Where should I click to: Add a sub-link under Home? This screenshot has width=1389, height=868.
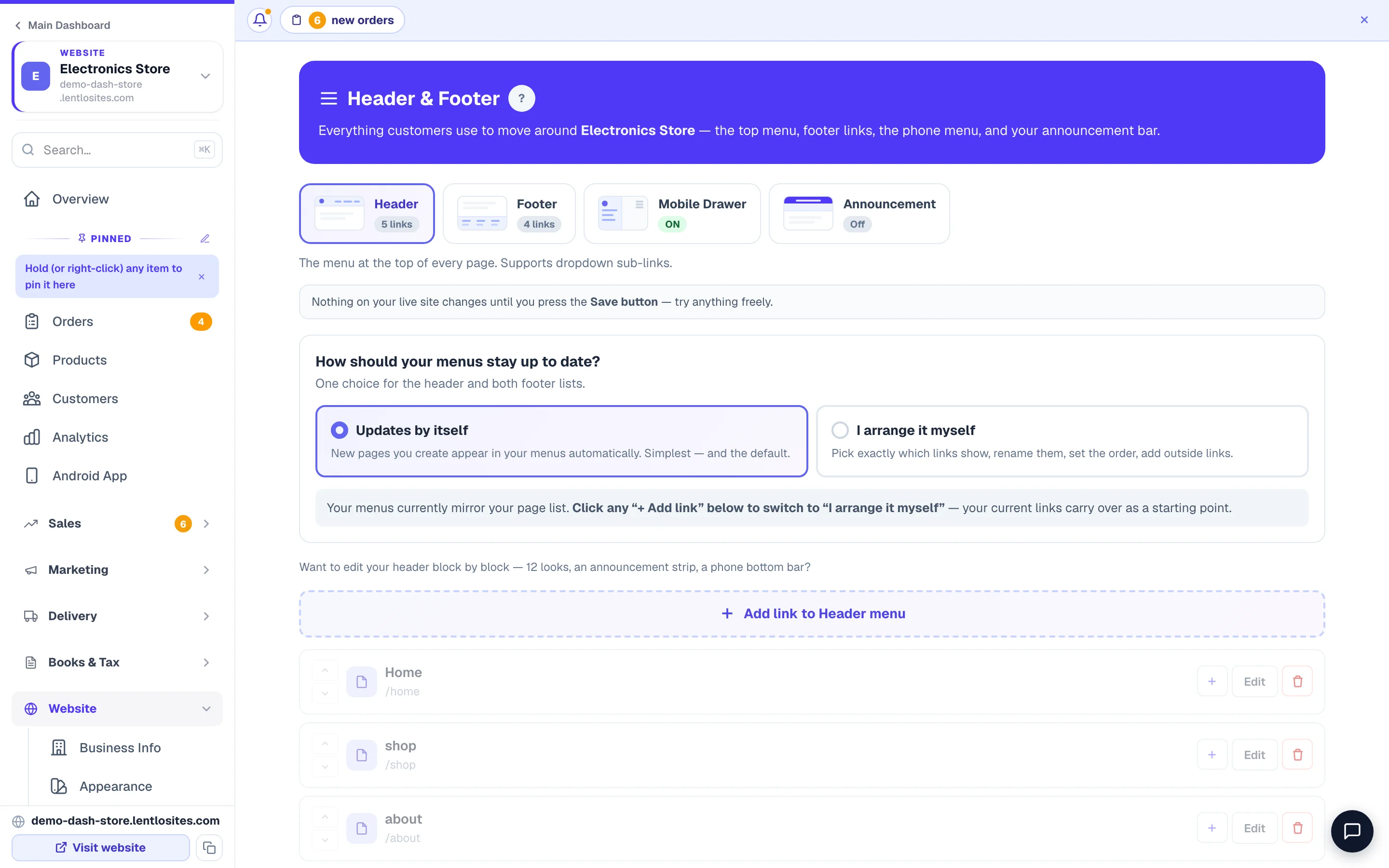coord(1212,681)
